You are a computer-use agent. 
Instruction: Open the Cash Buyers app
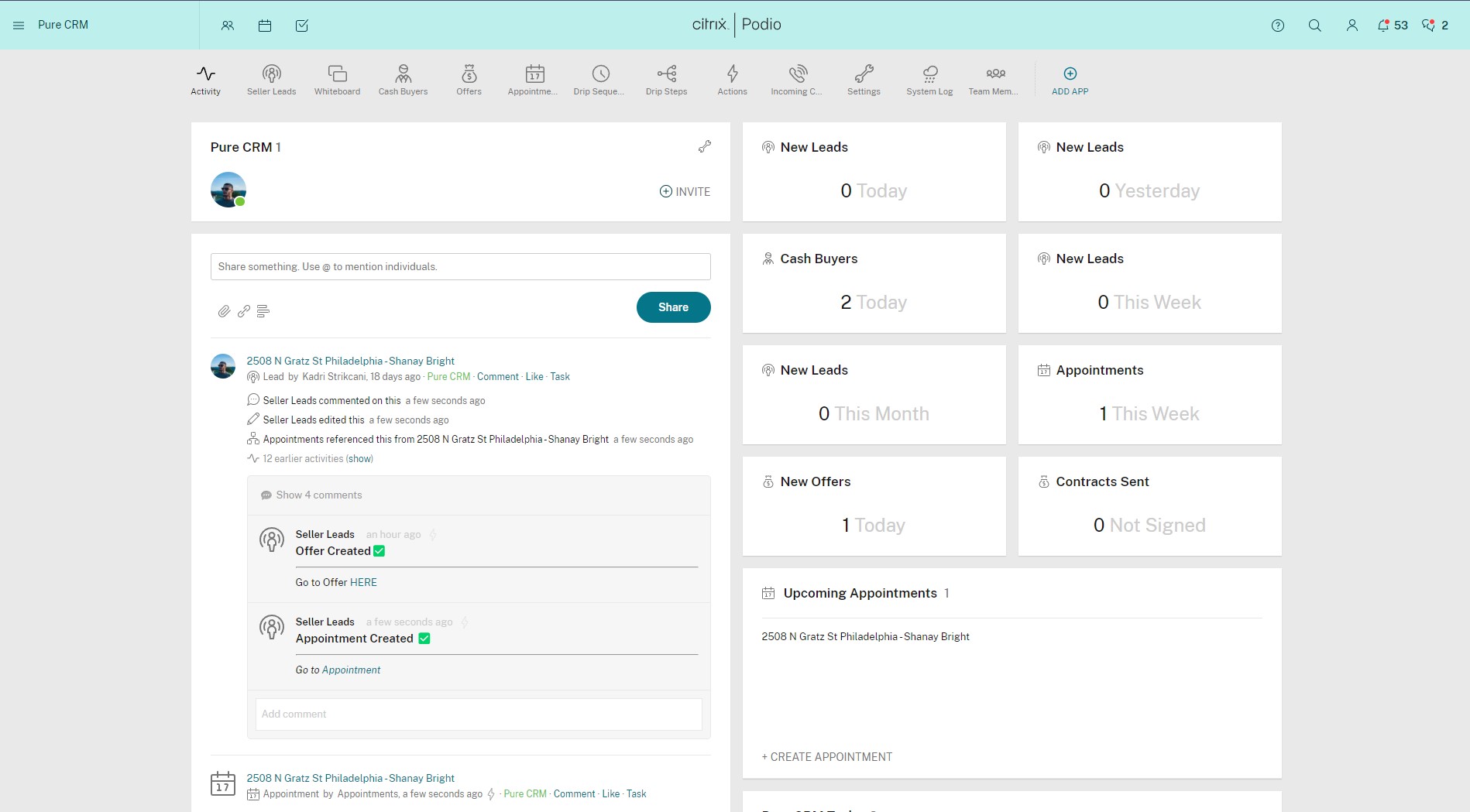pos(403,80)
